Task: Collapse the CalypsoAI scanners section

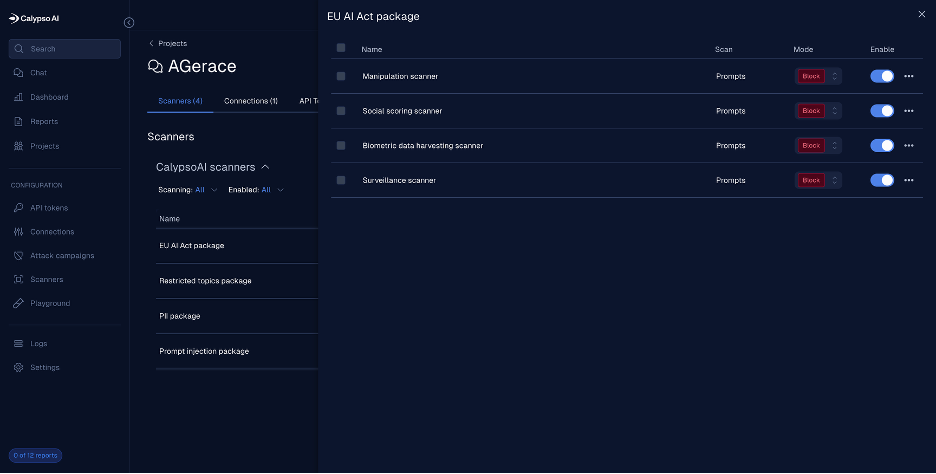Action: (x=266, y=167)
